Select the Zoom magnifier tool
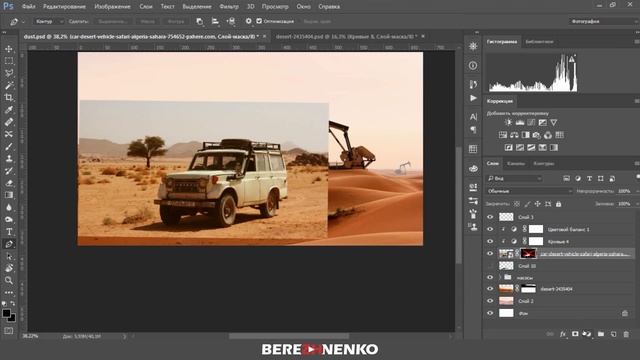Viewport: 640px width, 360px height. 9,280
